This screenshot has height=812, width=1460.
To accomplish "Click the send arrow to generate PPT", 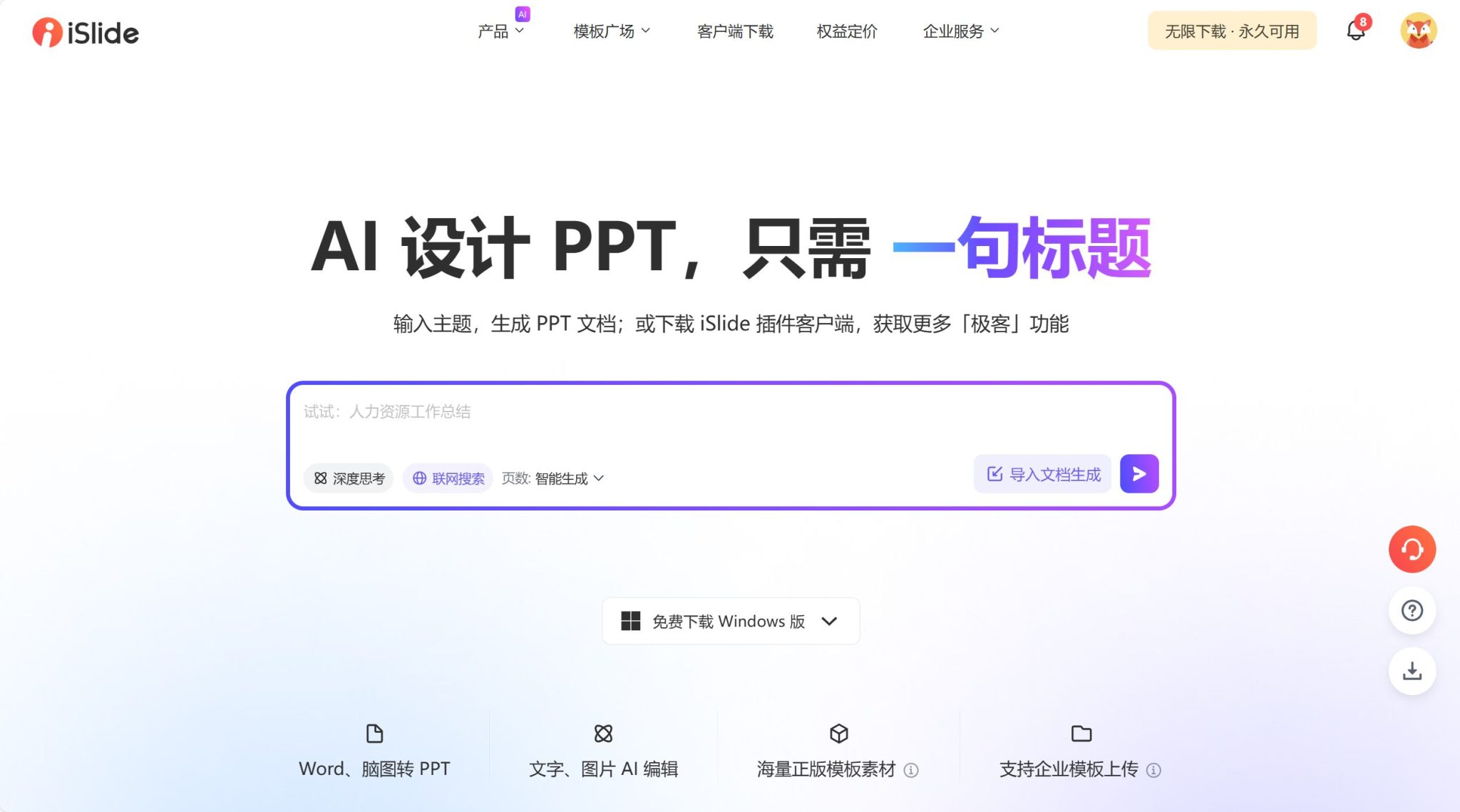I will [x=1138, y=473].
